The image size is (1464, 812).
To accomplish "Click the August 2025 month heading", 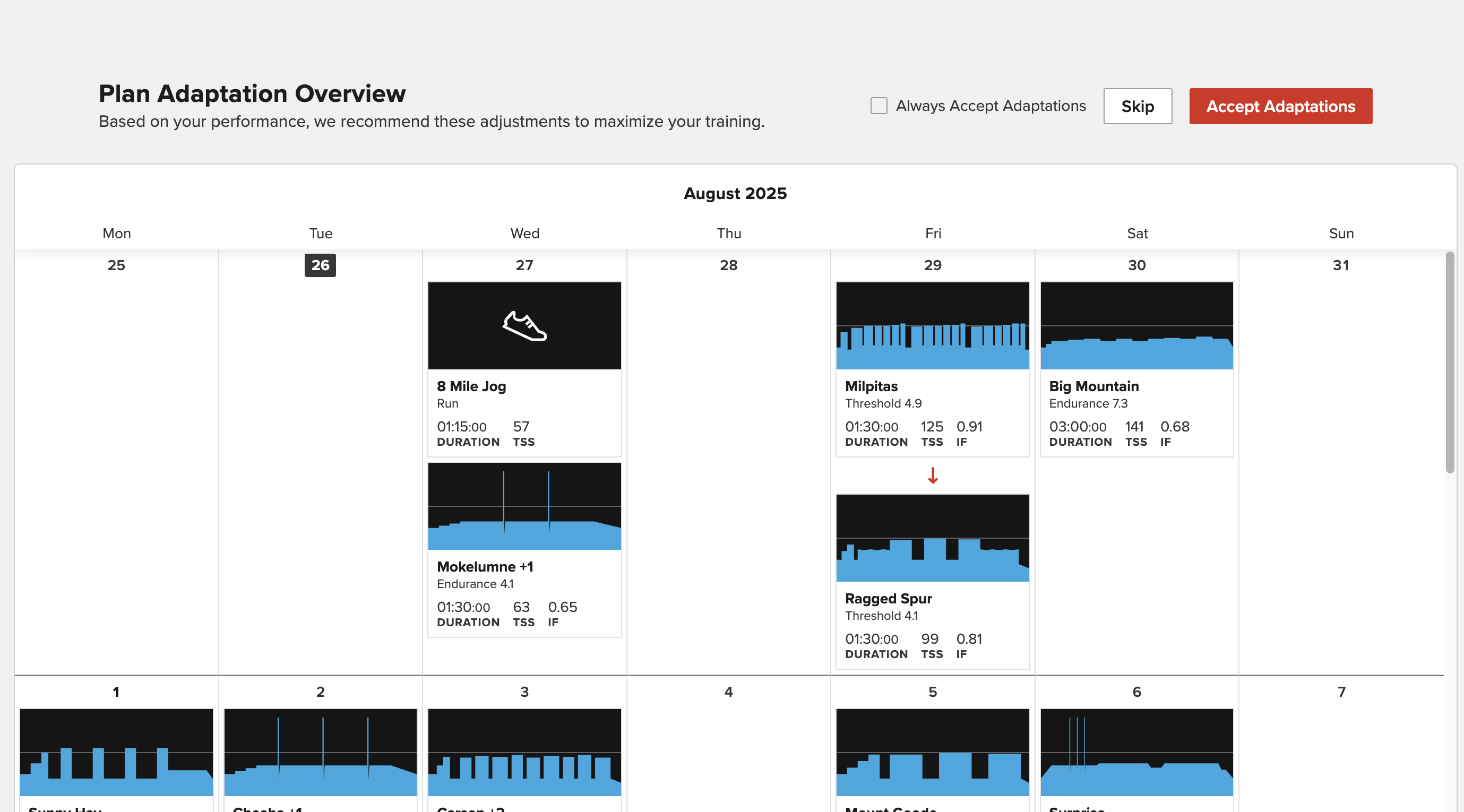I will (x=735, y=193).
